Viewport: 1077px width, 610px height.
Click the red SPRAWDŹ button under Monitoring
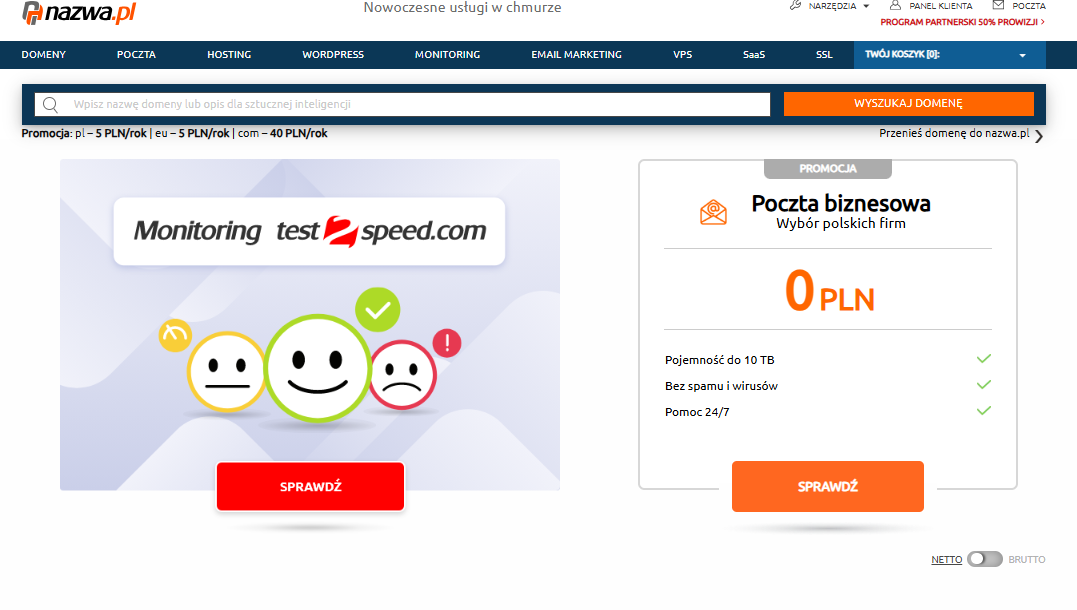310,486
